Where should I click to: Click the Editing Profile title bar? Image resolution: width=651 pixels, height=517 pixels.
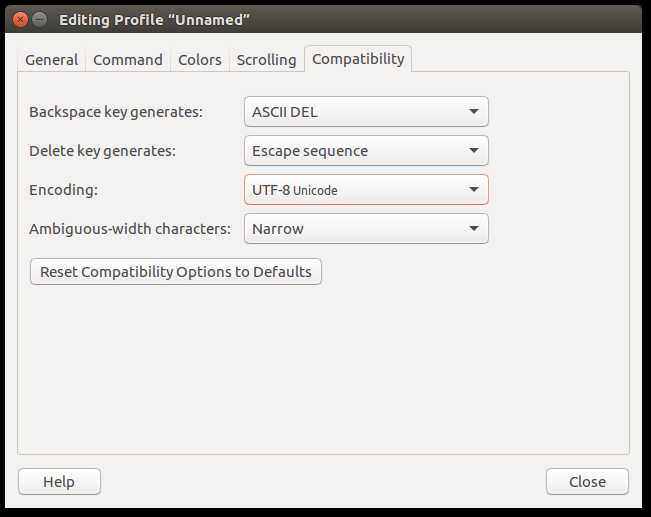tap(300, 19)
